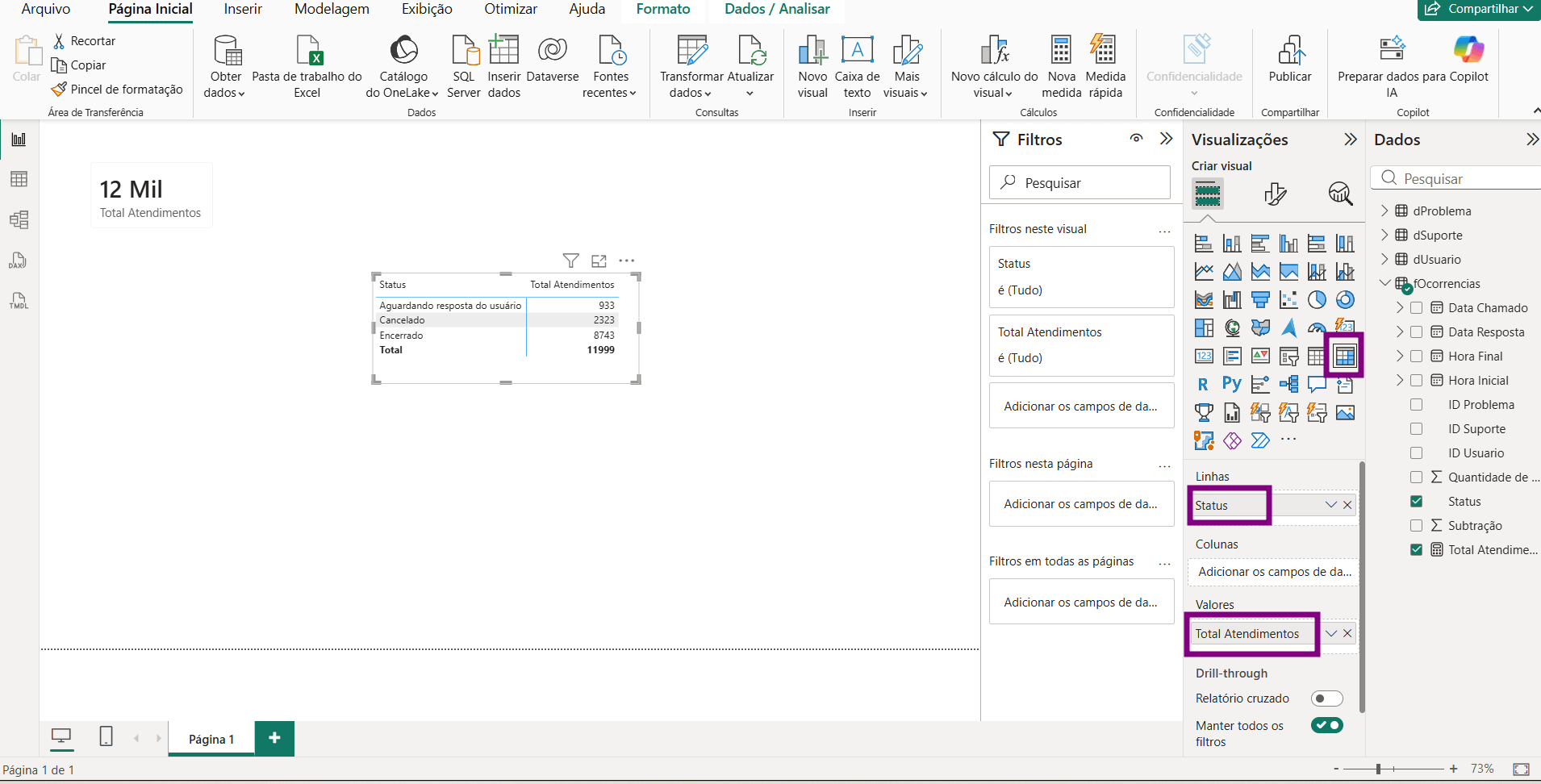
Task: Collapse the Filtros pane with double chevron
Action: tap(1166, 139)
